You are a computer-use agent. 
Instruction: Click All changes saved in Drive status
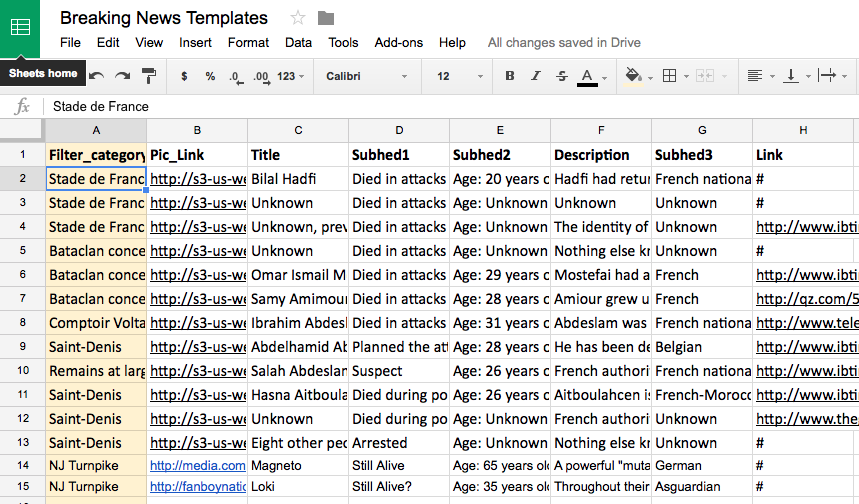coord(564,43)
